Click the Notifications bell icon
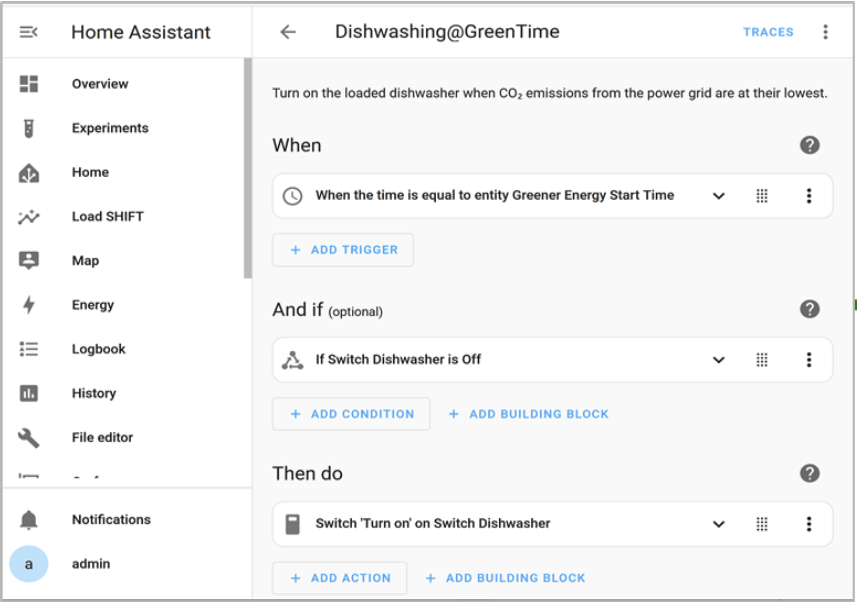Screen dimensions: 857x602 (x=29, y=519)
